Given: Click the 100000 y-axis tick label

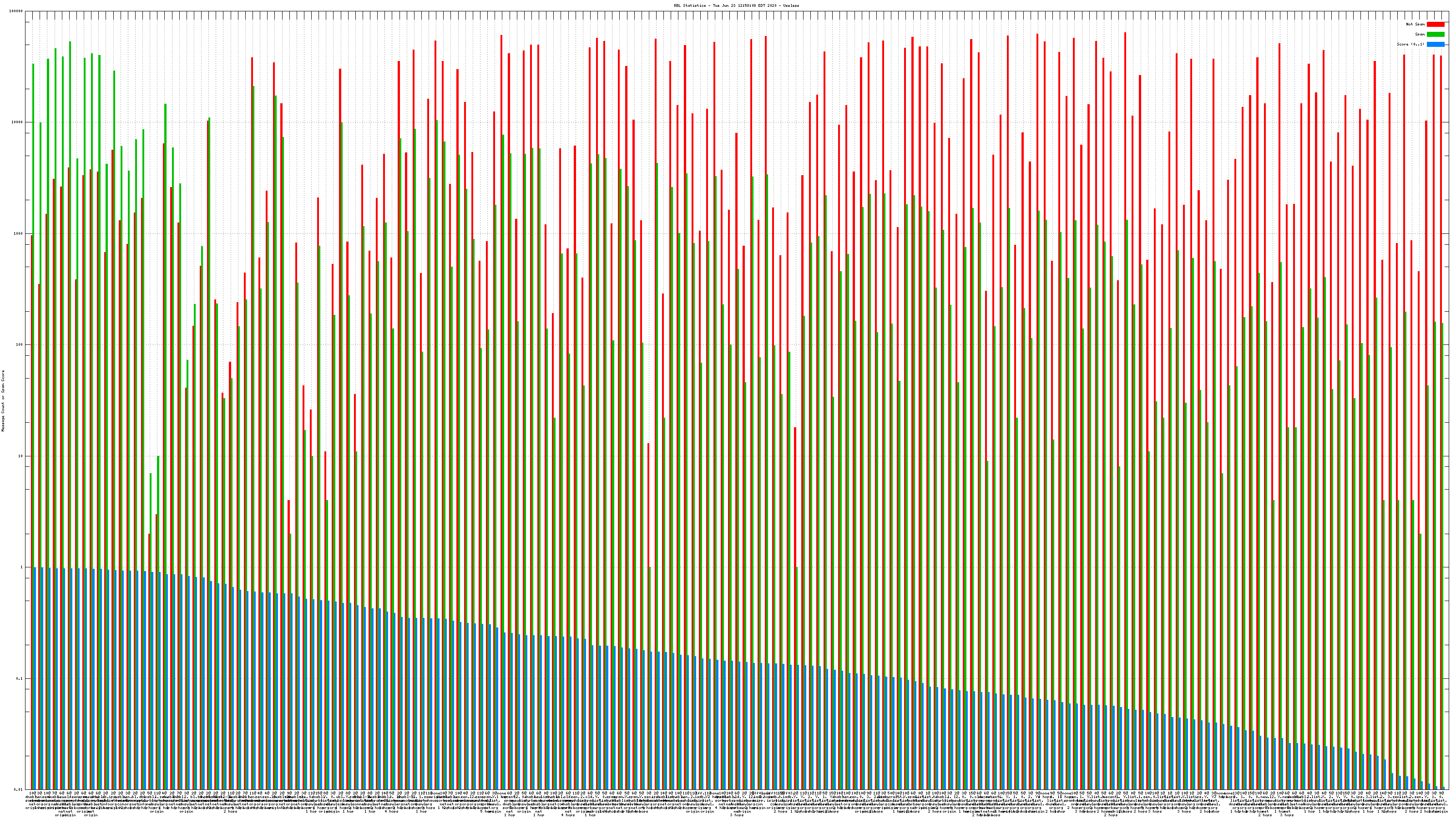Looking at the screenshot, I should (16, 11).
